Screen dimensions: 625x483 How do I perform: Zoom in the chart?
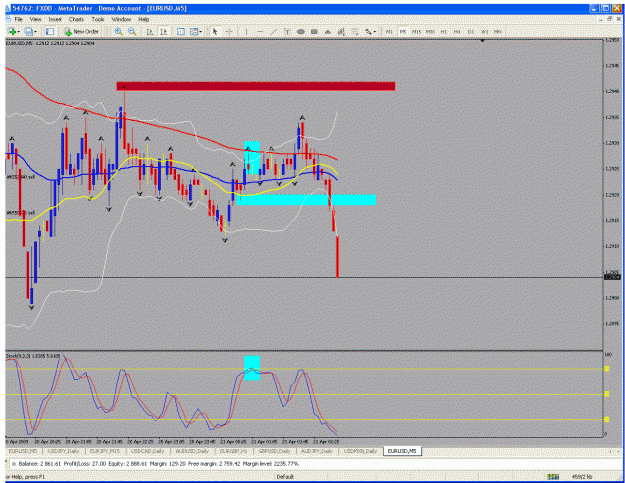[118, 31]
